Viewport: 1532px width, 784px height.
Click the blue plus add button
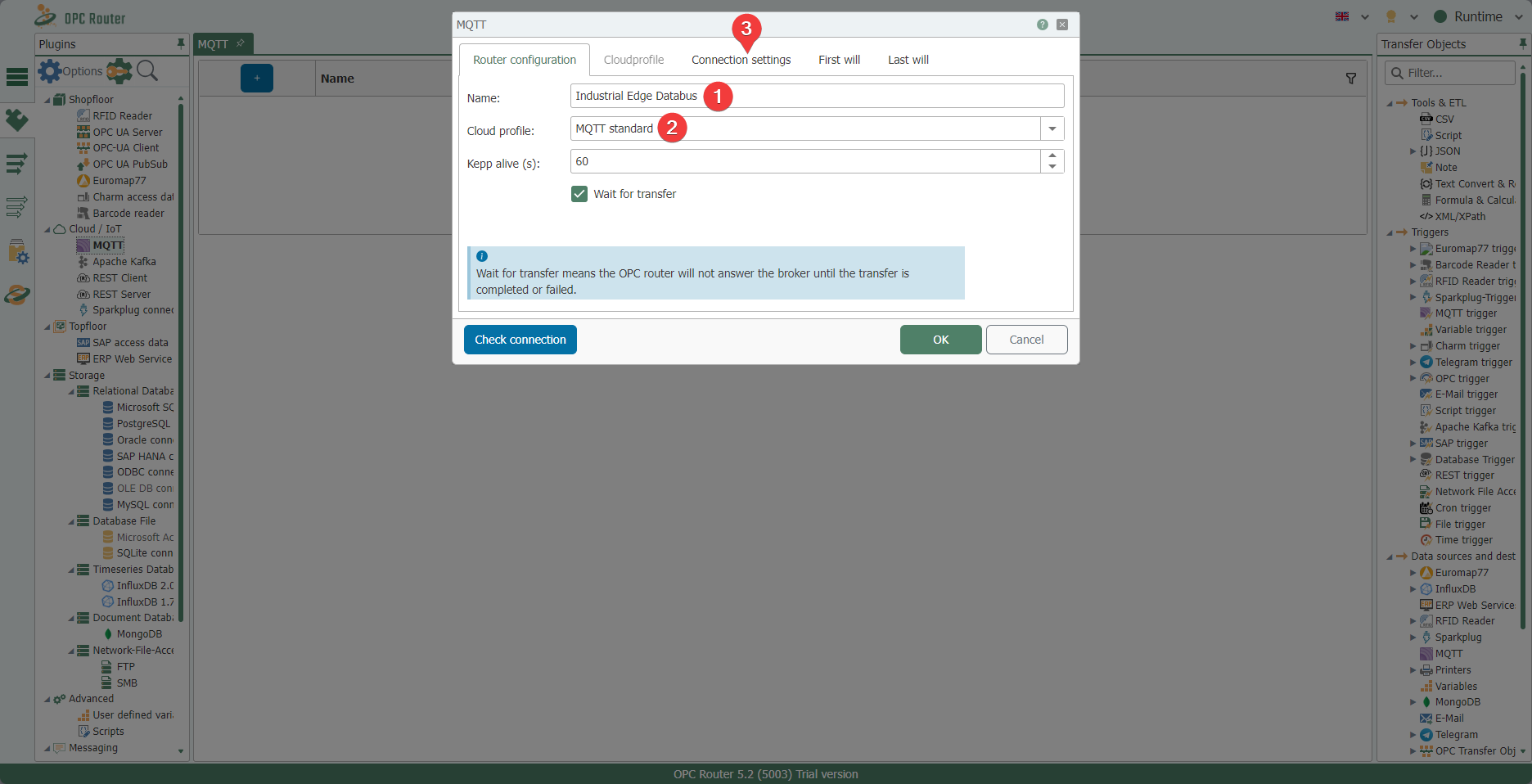(x=256, y=79)
